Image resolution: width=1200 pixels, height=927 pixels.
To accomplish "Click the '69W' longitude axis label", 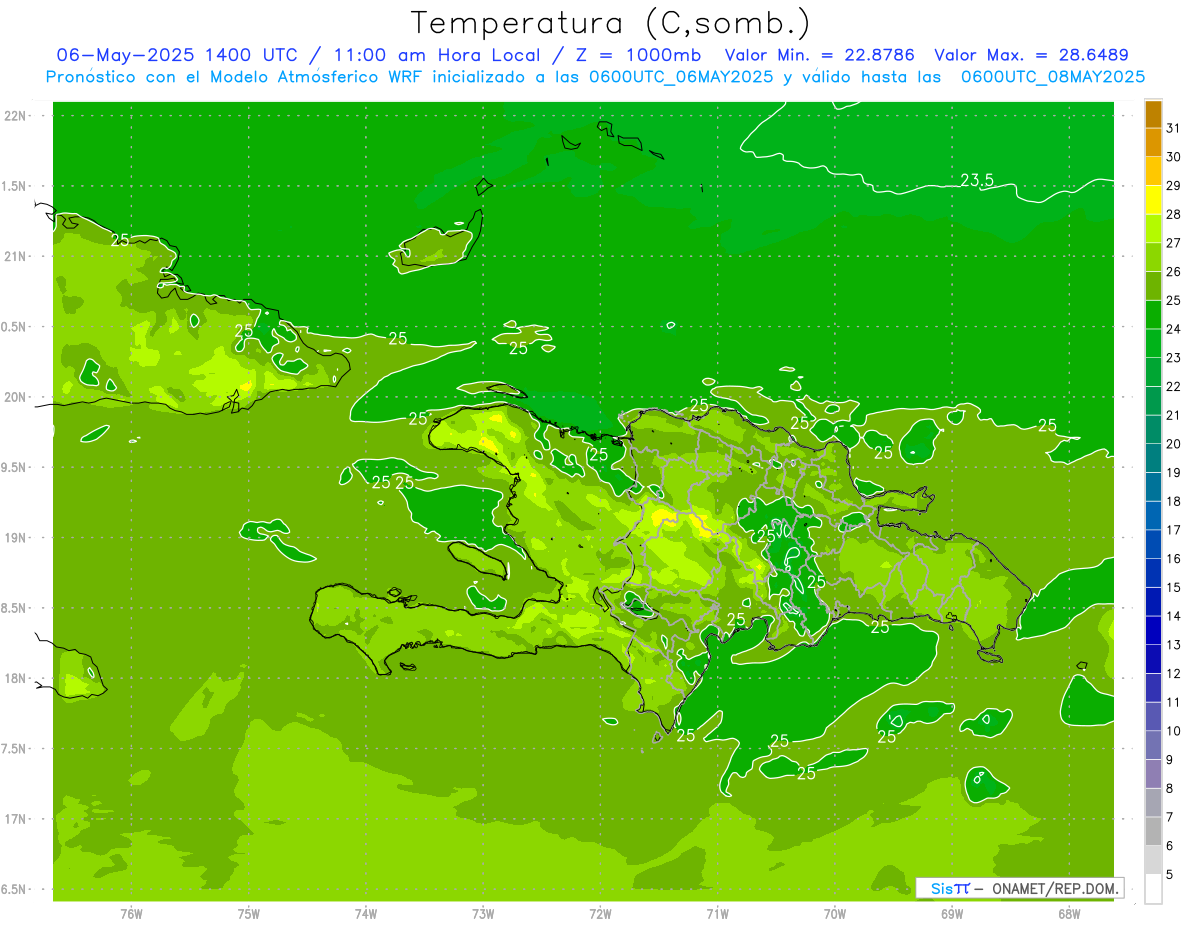I will pos(952,914).
